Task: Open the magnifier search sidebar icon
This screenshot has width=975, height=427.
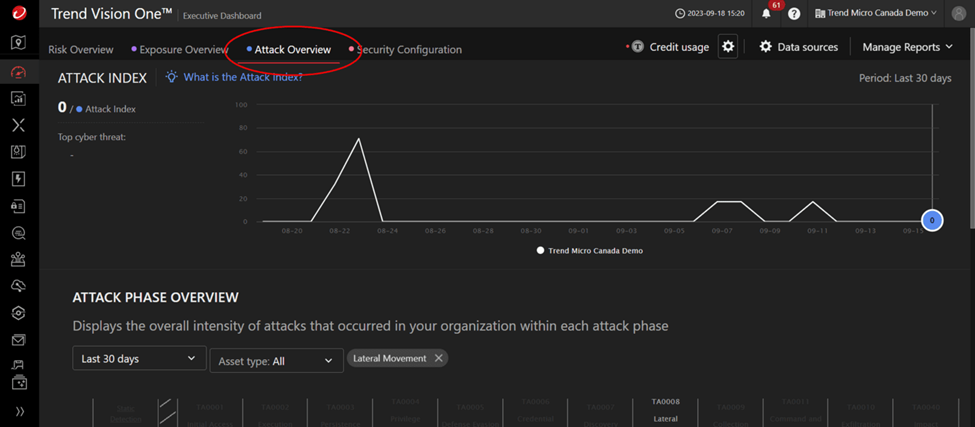Action: [x=19, y=232]
